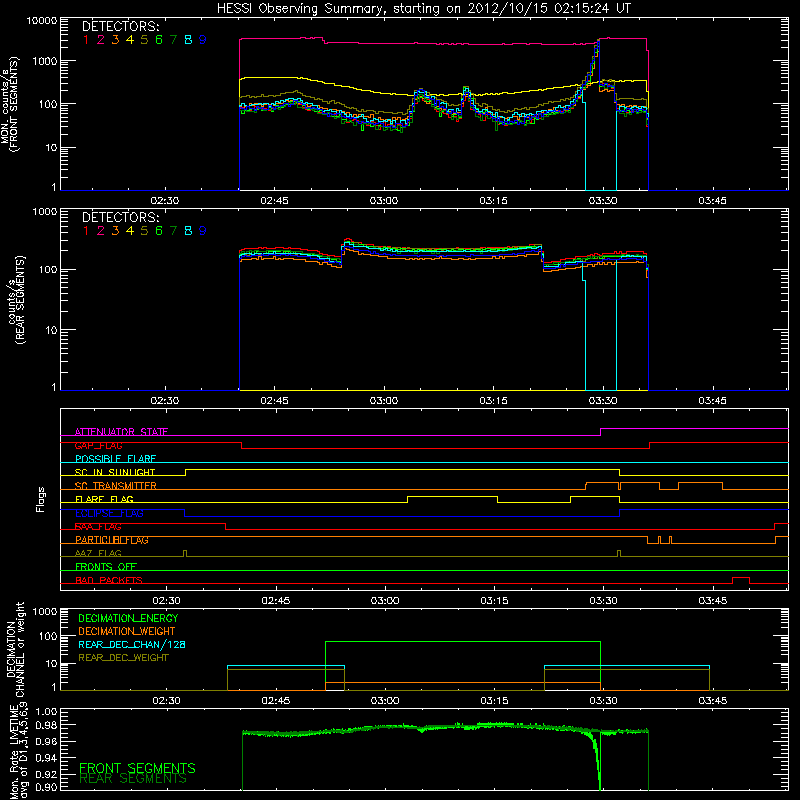Click 03:00 tick under flags panel
This screenshot has height=800, width=800.
coord(385,601)
